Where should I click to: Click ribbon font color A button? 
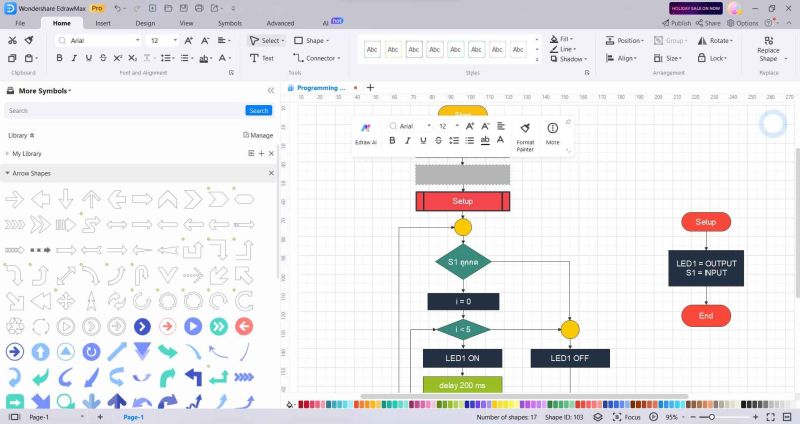[x=222, y=58]
